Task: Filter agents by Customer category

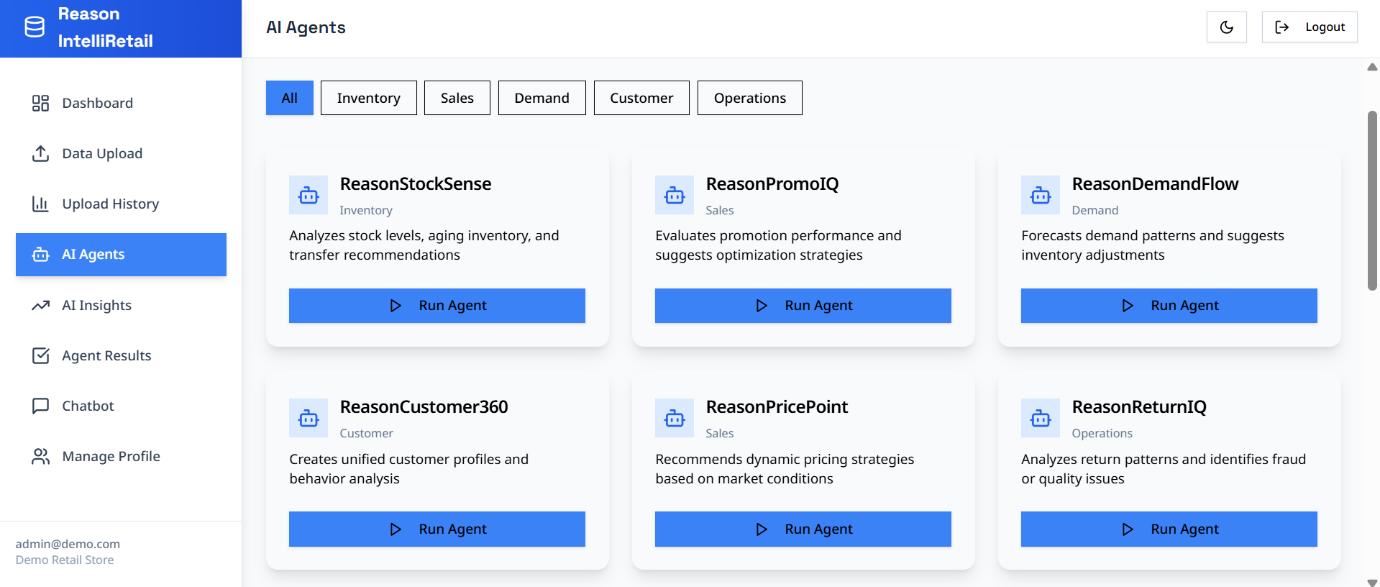Action: 641,98
